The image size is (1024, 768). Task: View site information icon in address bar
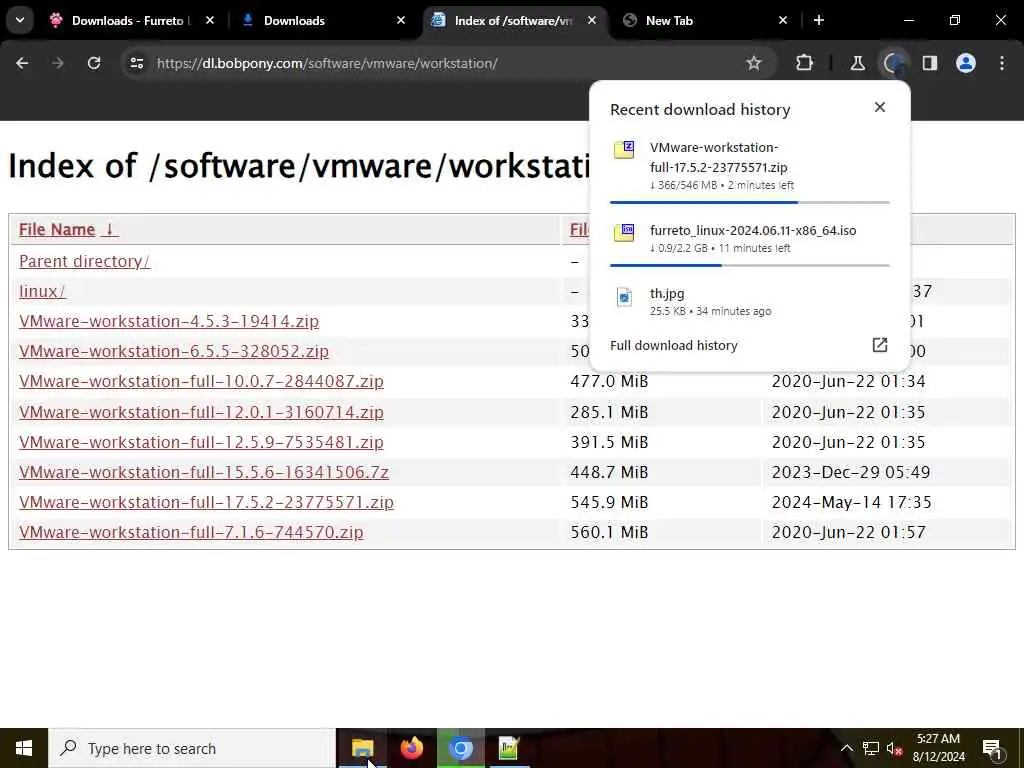click(x=136, y=63)
